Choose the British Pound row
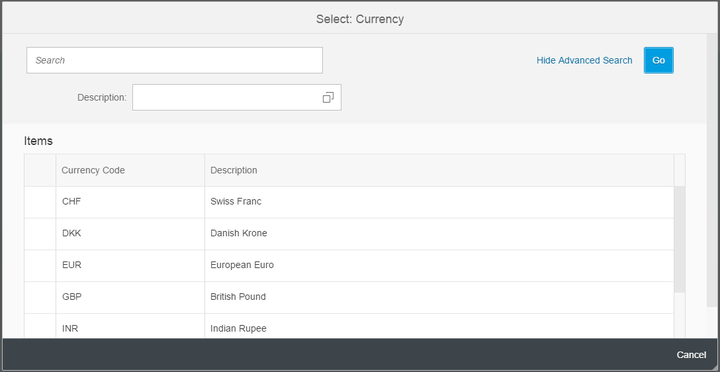The width and height of the screenshot is (720, 372). tap(349, 297)
